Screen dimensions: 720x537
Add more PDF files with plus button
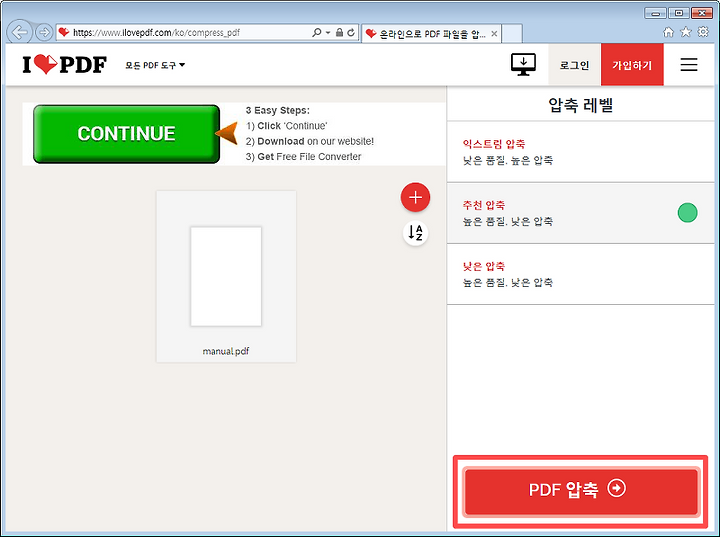[x=415, y=198]
